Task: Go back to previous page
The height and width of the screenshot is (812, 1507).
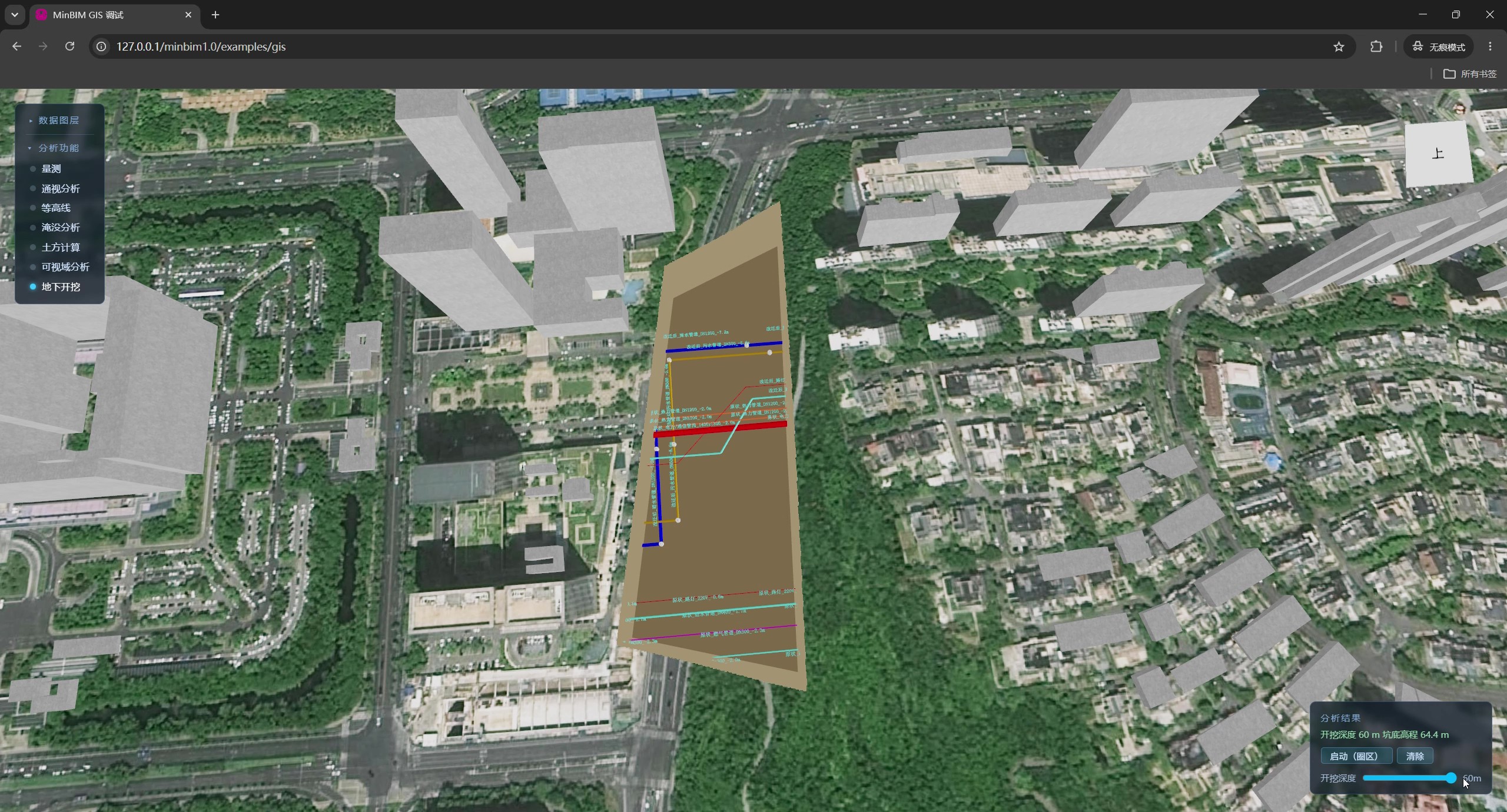Action: coord(16,46)
